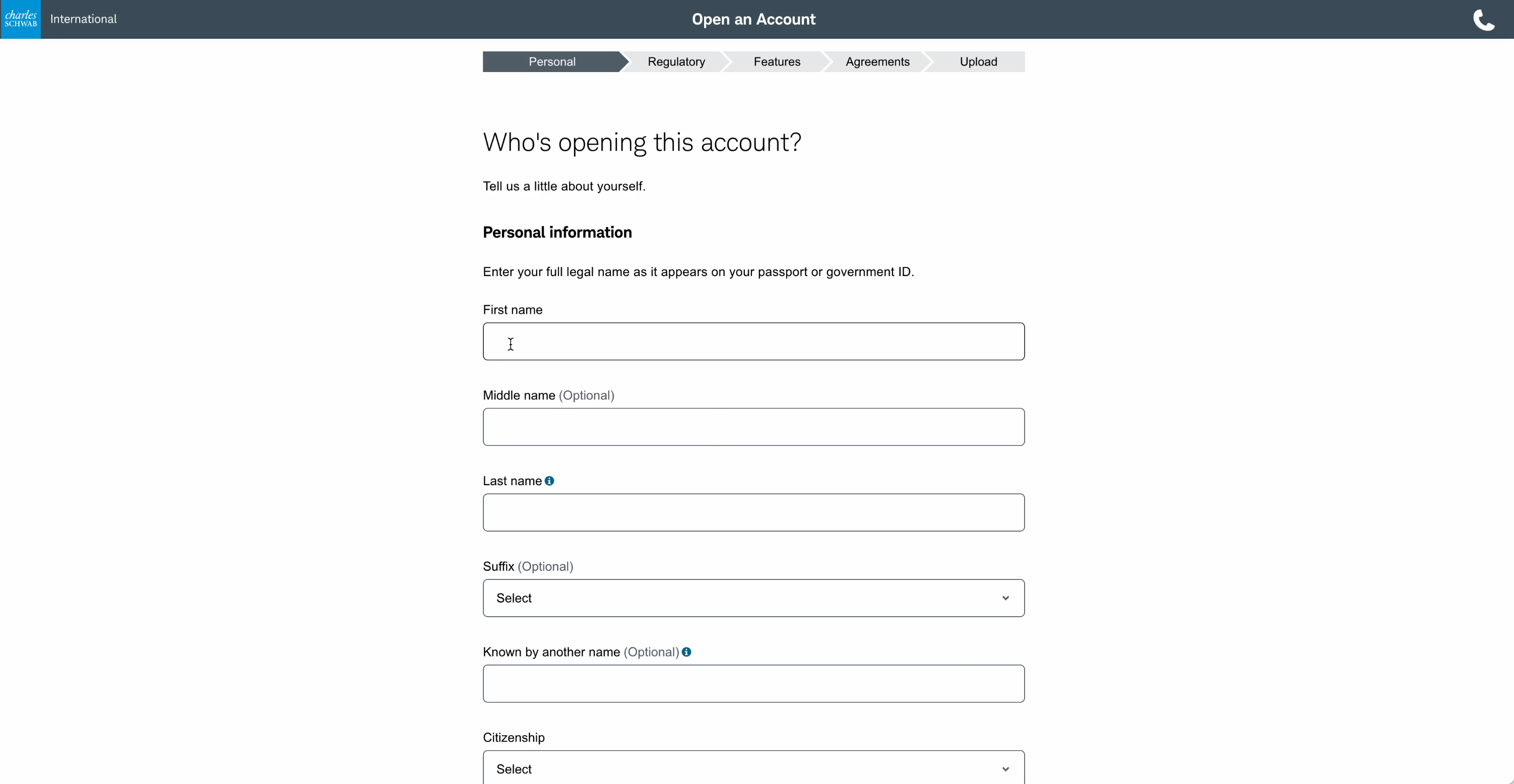Viewport: 1514px width, 784px height.
Task: Go to the Regulatory step tab
Action: (x=676, y=61)
